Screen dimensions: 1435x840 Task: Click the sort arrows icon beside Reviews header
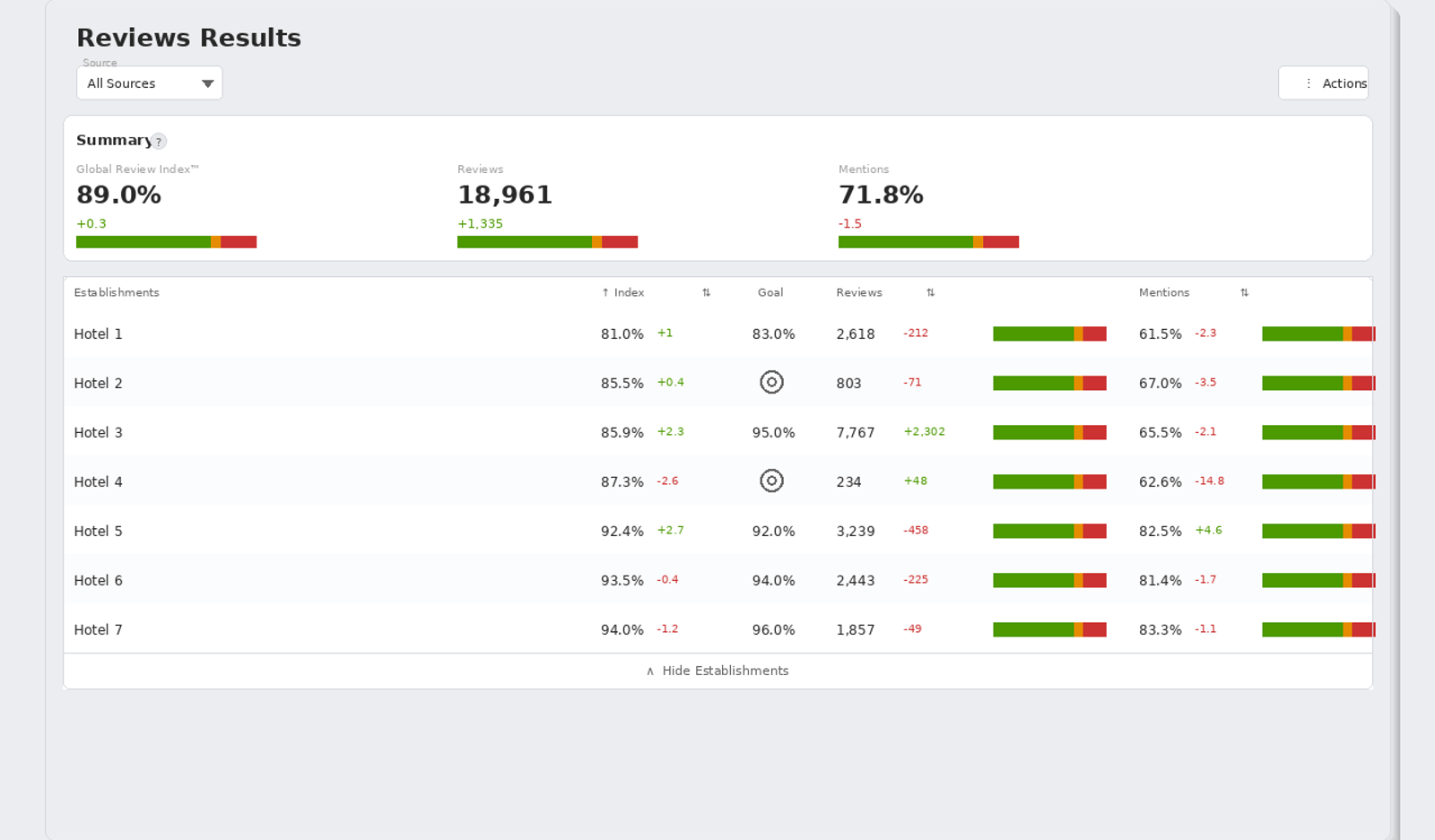(930, 293)
